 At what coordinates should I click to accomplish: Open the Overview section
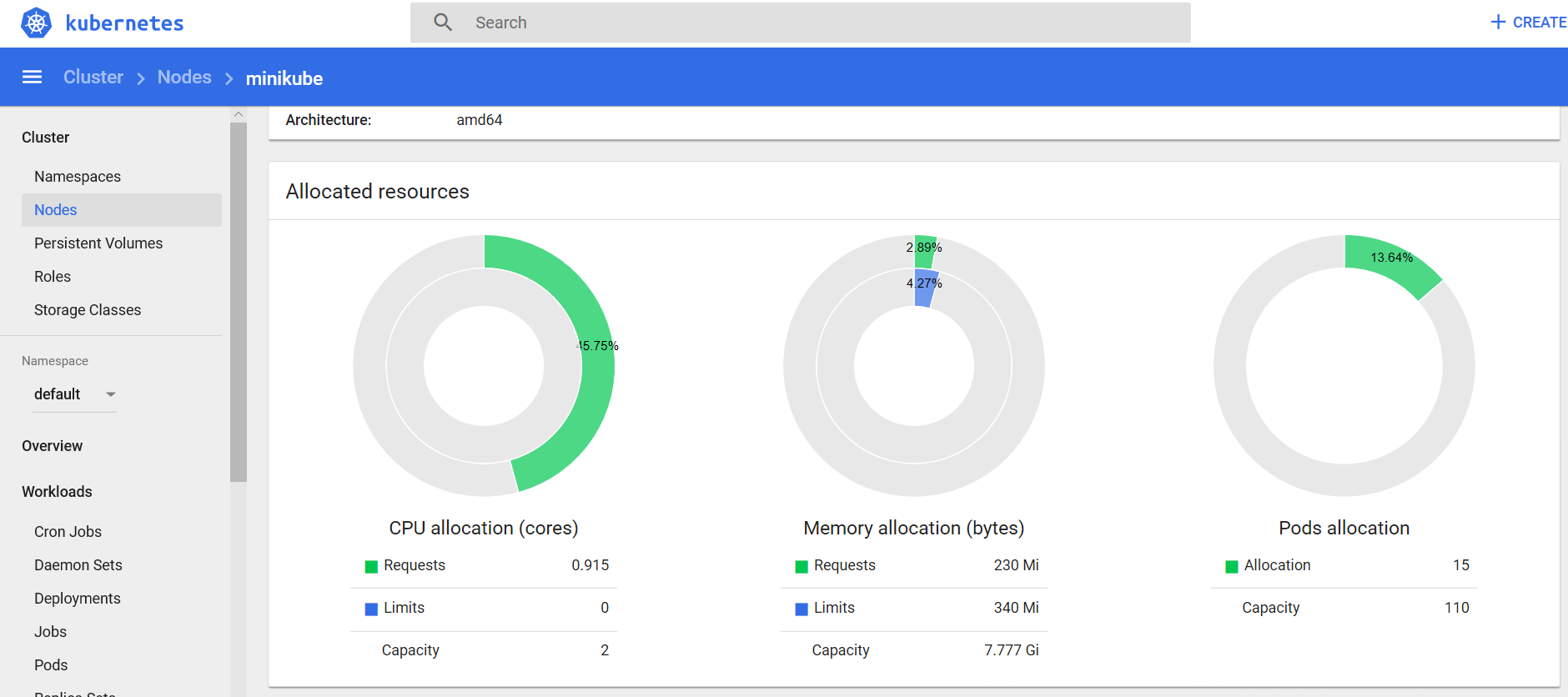point(53,446)
